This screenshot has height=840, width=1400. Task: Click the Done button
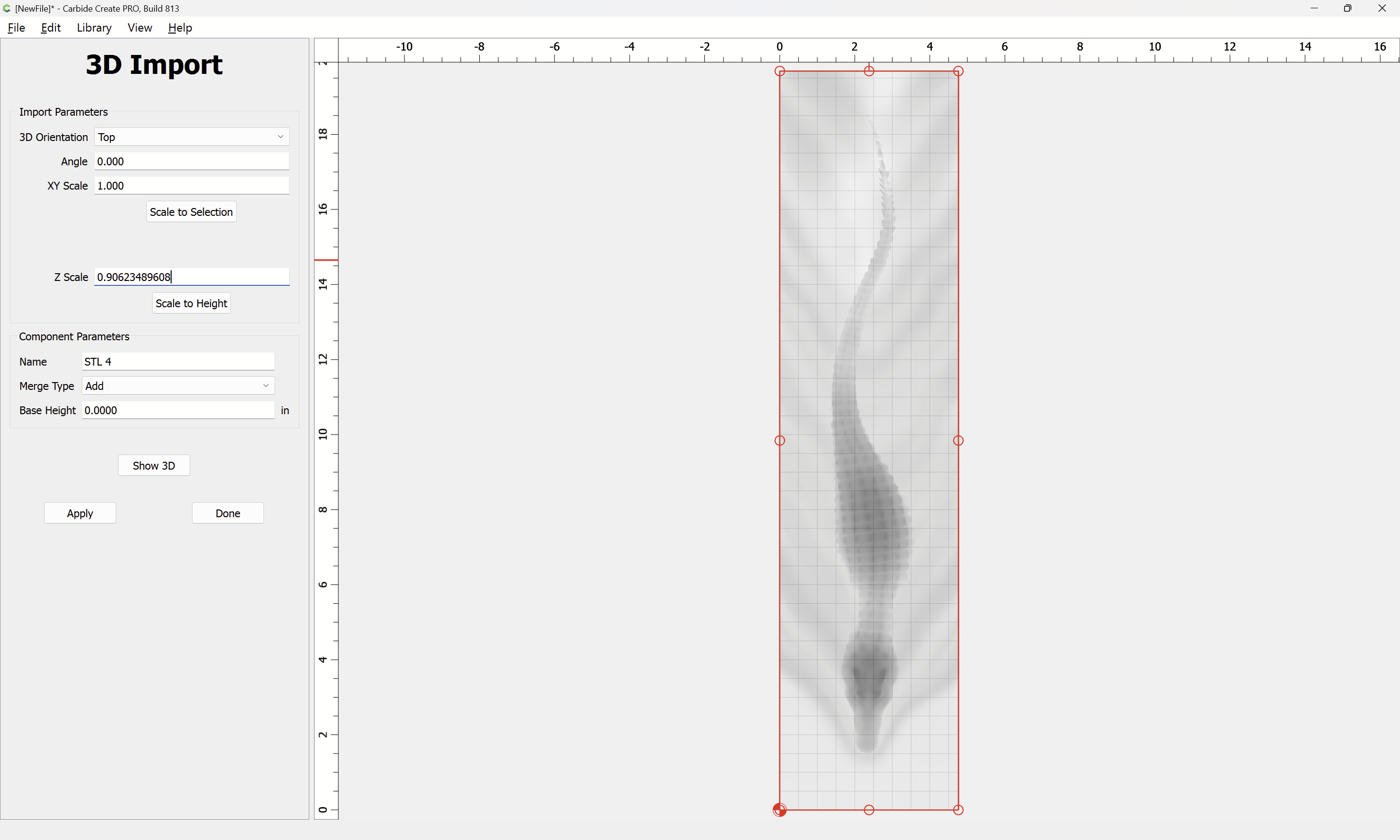click(x=227, y=513)
